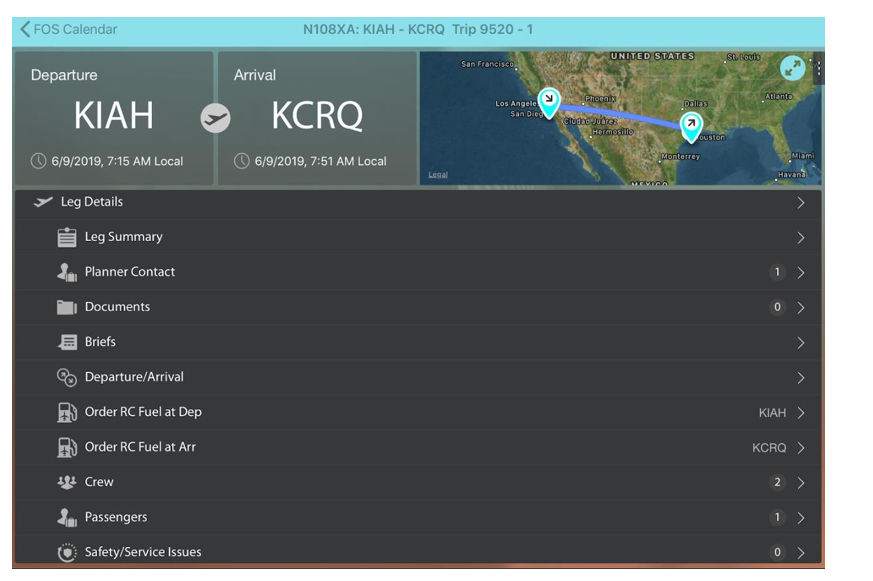Tap the Departure KIAH card
The image size is (873, 581).
pyautogui.click(x=113, y=118)
